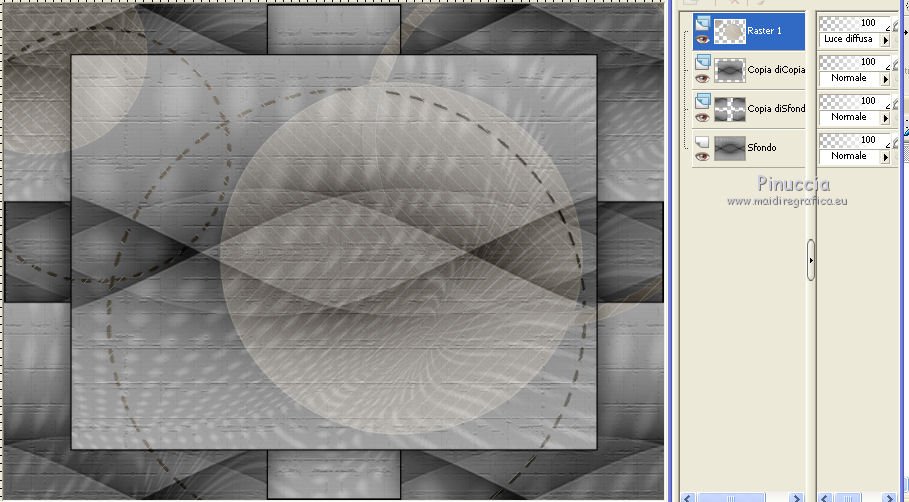Click the horizontal scrollbar thumb under layer names
This screenshot has height=502, width=909.
(730, 498)
